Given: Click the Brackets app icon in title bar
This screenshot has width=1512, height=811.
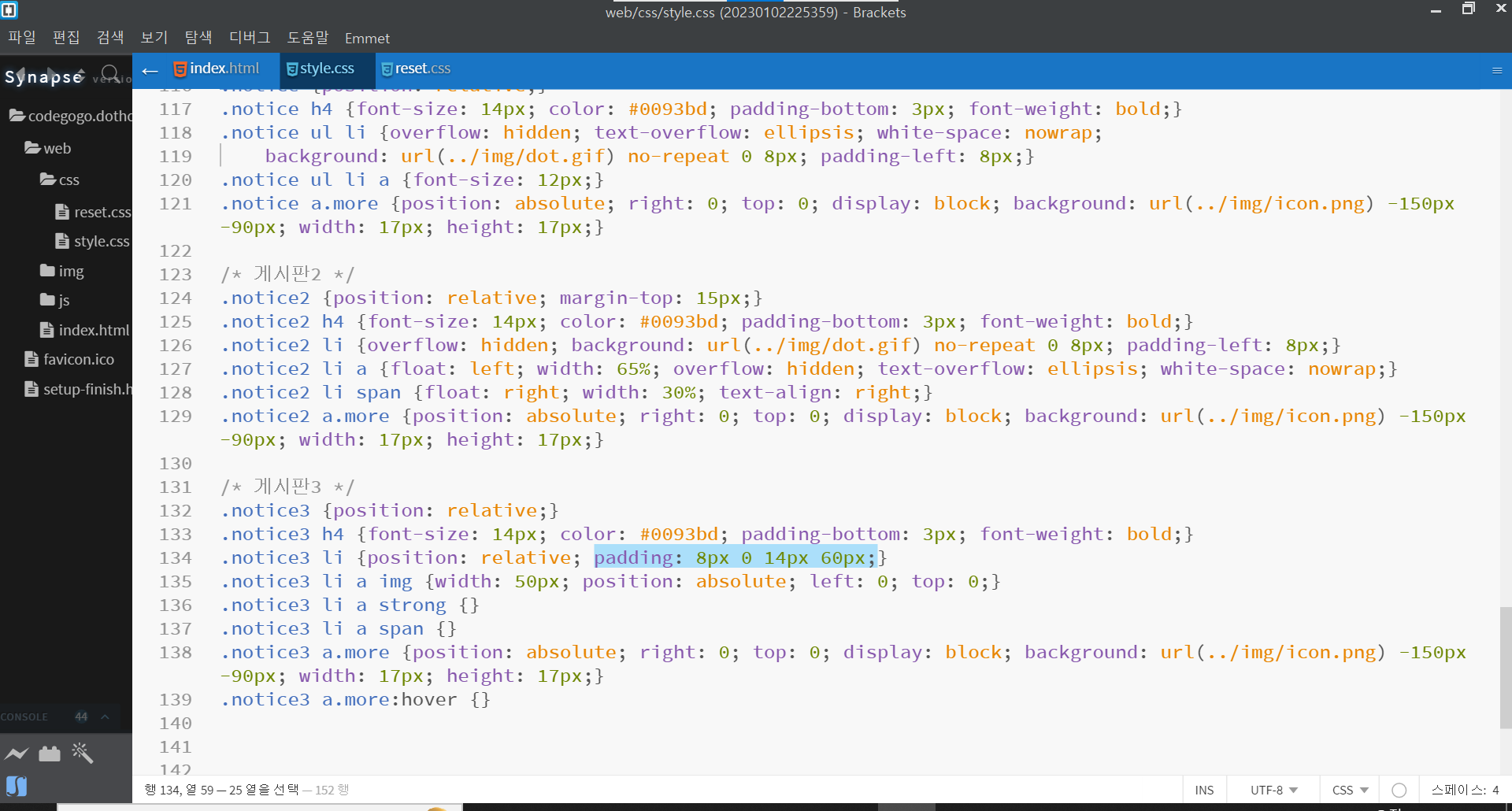Looking at the screenshot, I should pos(9,10).
